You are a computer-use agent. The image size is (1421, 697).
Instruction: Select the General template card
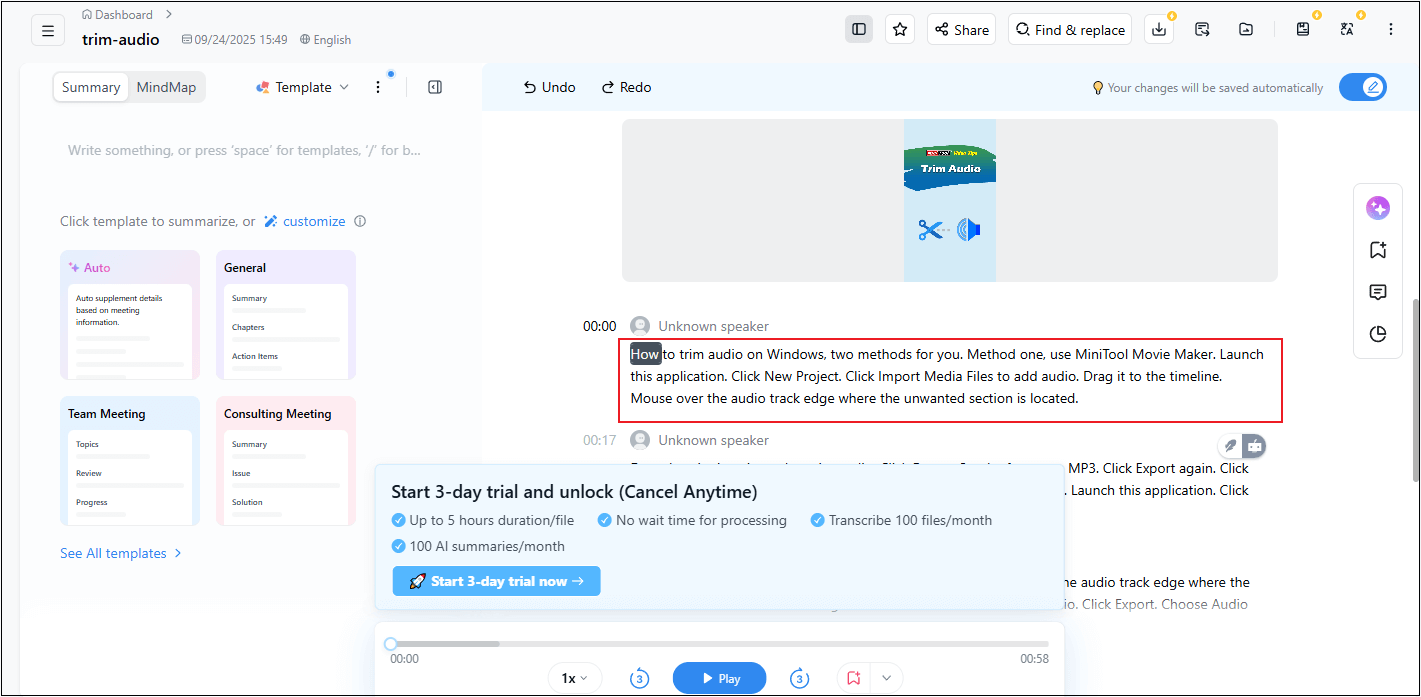pos(286,315)
